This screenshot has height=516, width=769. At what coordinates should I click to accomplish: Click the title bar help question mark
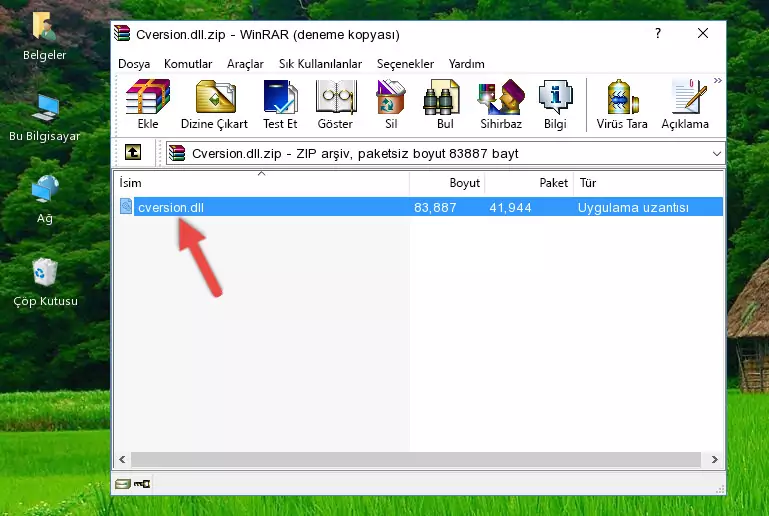[658, 33]
